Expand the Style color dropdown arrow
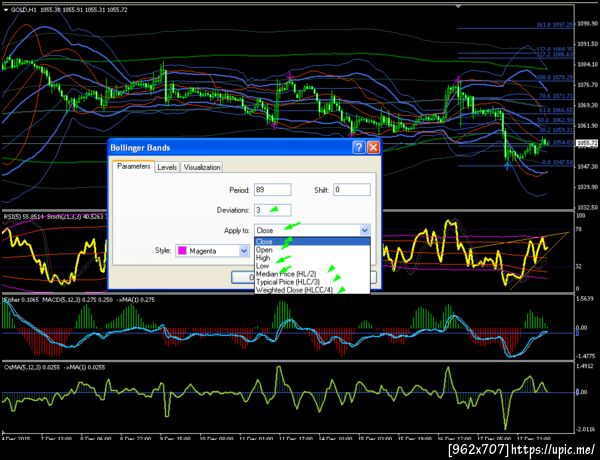The height and width of the screenshot is (460, 600). click(x=244, y=251)
